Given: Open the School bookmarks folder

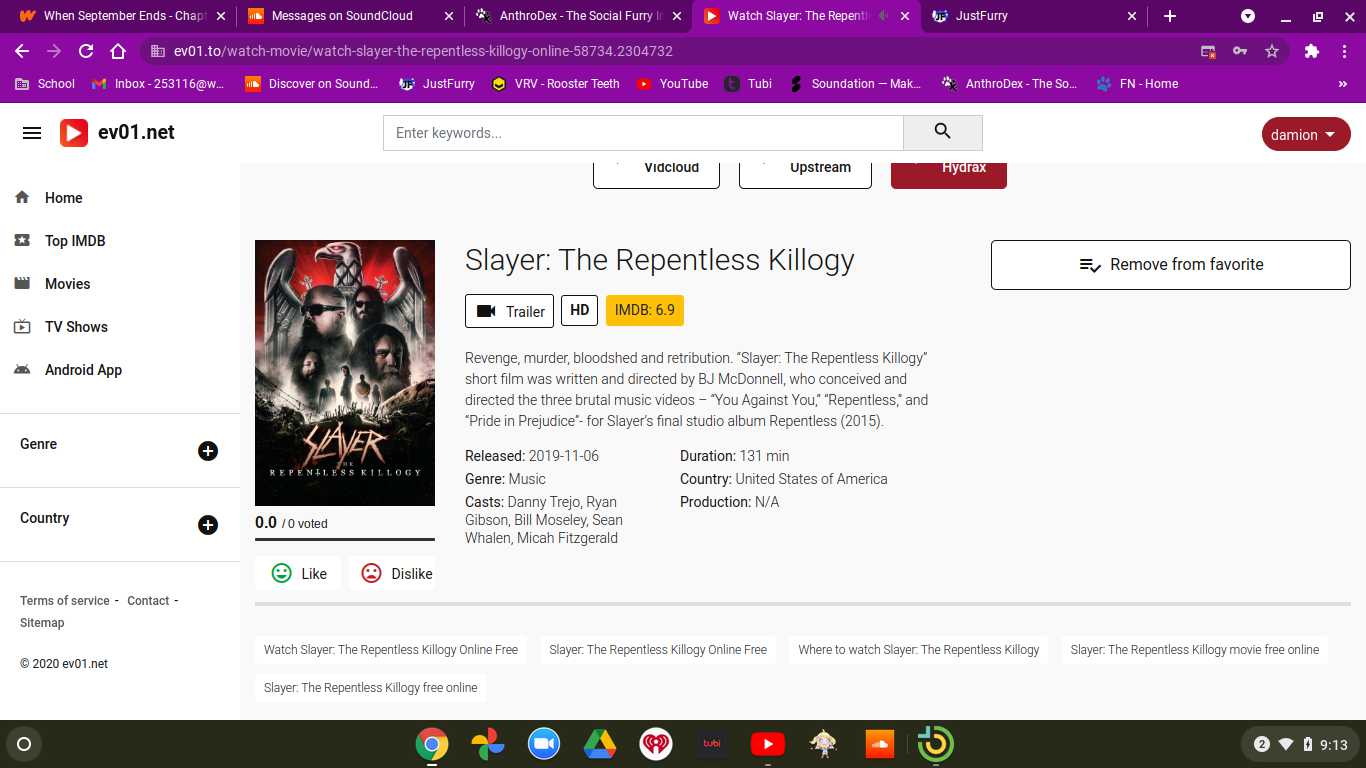Looking at the screenshot, I should (45, 84).
